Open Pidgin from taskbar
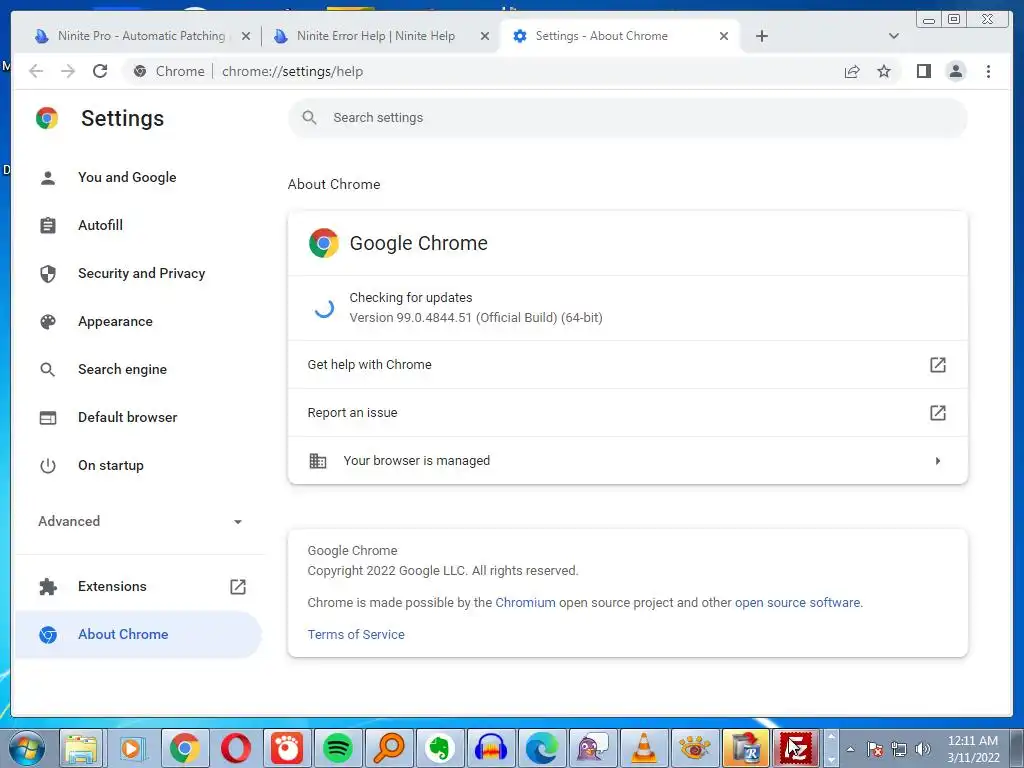 point(592,748)
